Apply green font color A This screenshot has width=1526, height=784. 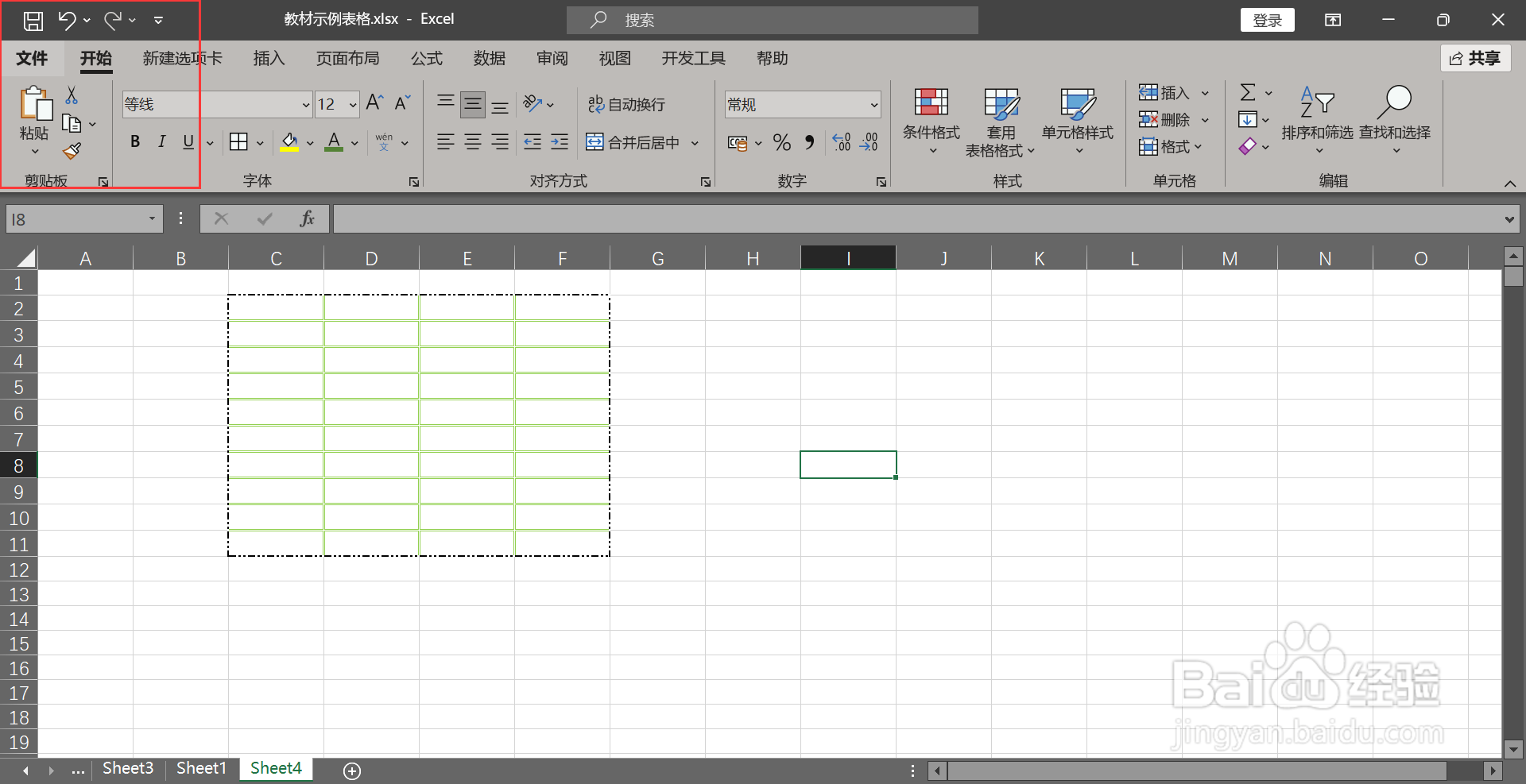pyautogui.click(x=334, y=142)
